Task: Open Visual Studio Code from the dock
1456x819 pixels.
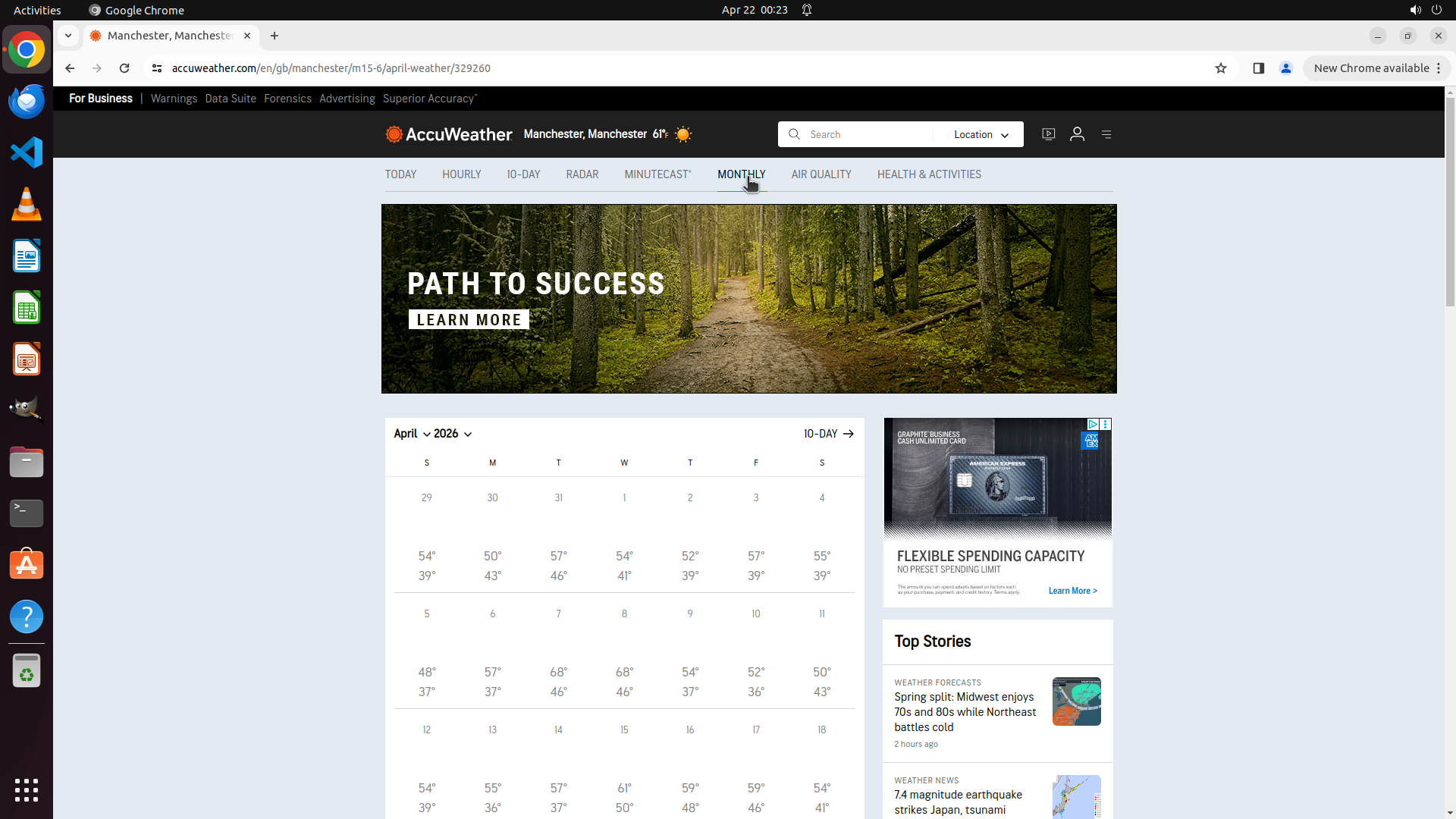Action: click(27, 152)
